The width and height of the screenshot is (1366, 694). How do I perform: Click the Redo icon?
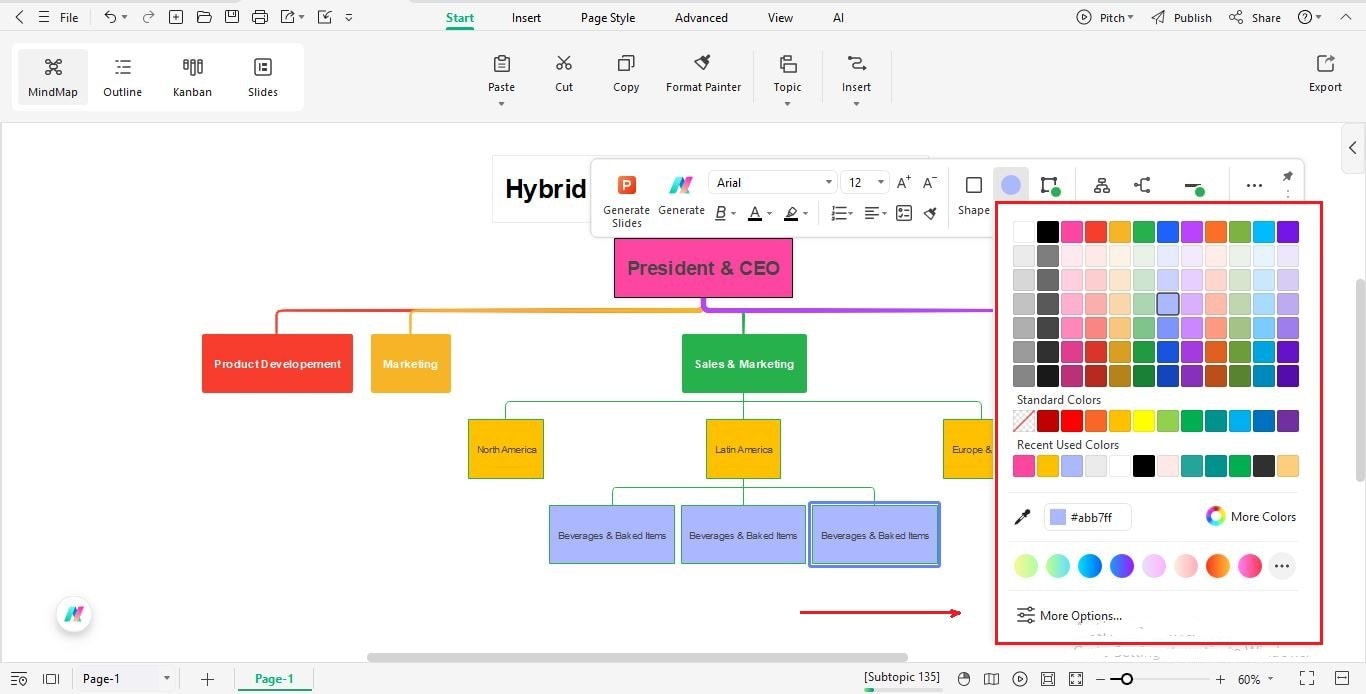(149, 17)
